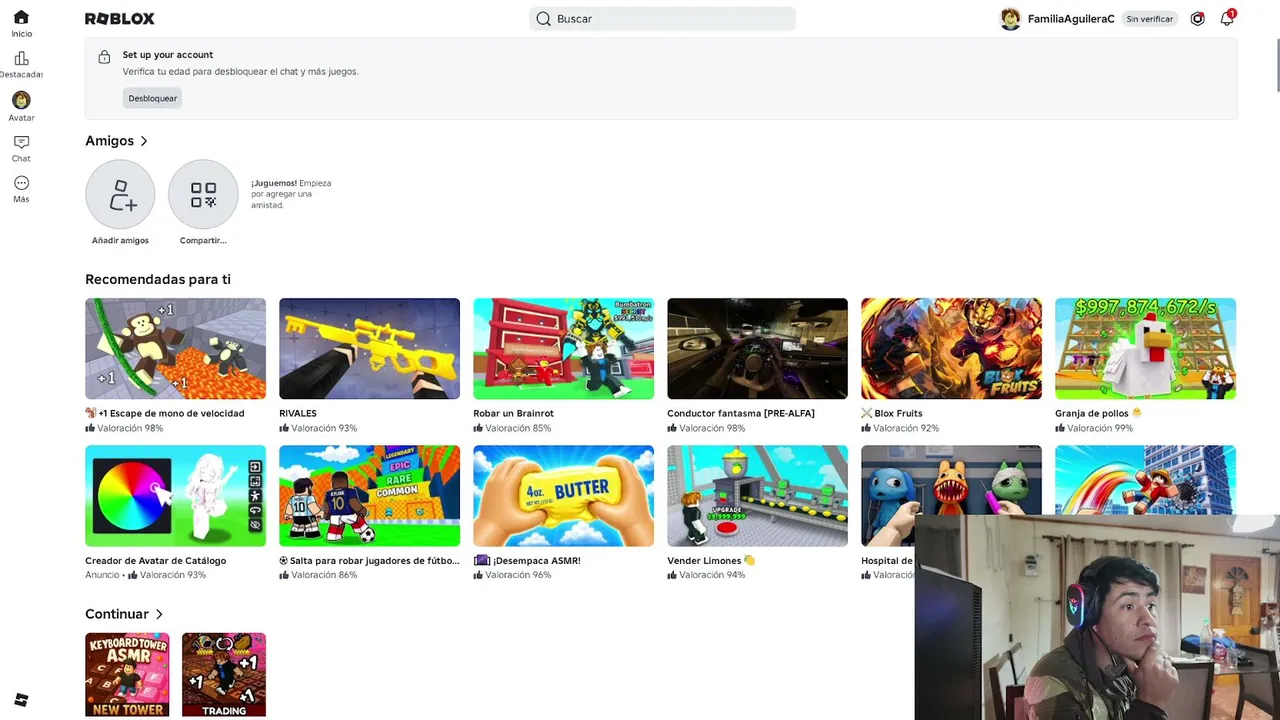1280x720 pixels.
Task: Open the Avatar editor from the sidebar
Action: 21,106
